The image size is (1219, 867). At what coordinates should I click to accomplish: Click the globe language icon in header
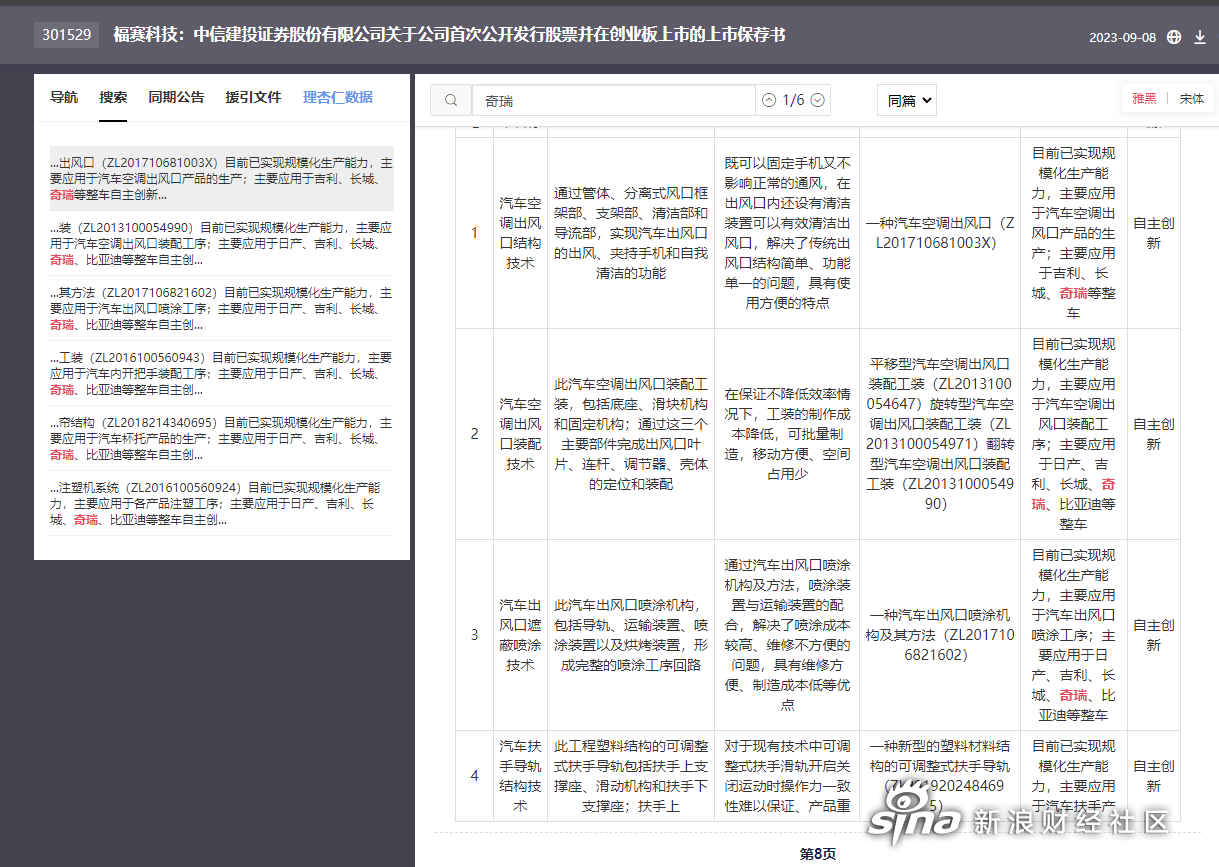[1174, 37]
